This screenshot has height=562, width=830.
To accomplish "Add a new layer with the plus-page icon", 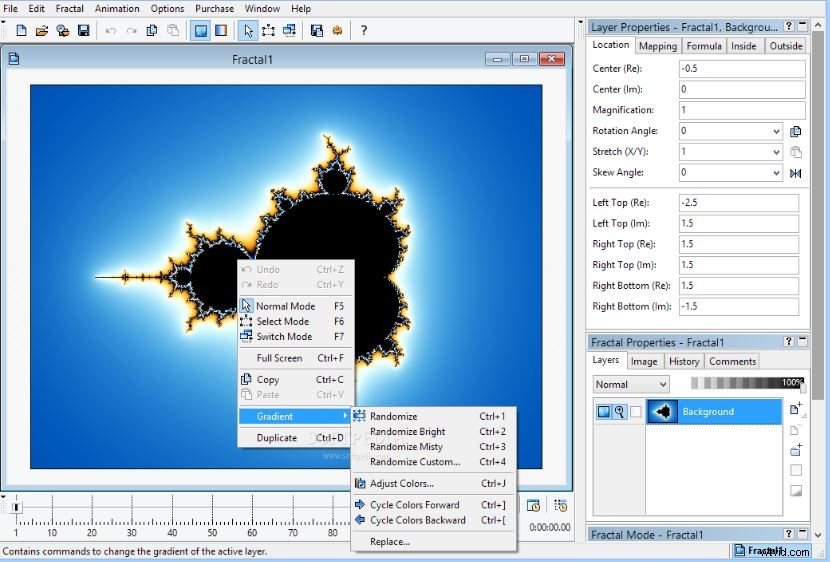I will (796, 409).
